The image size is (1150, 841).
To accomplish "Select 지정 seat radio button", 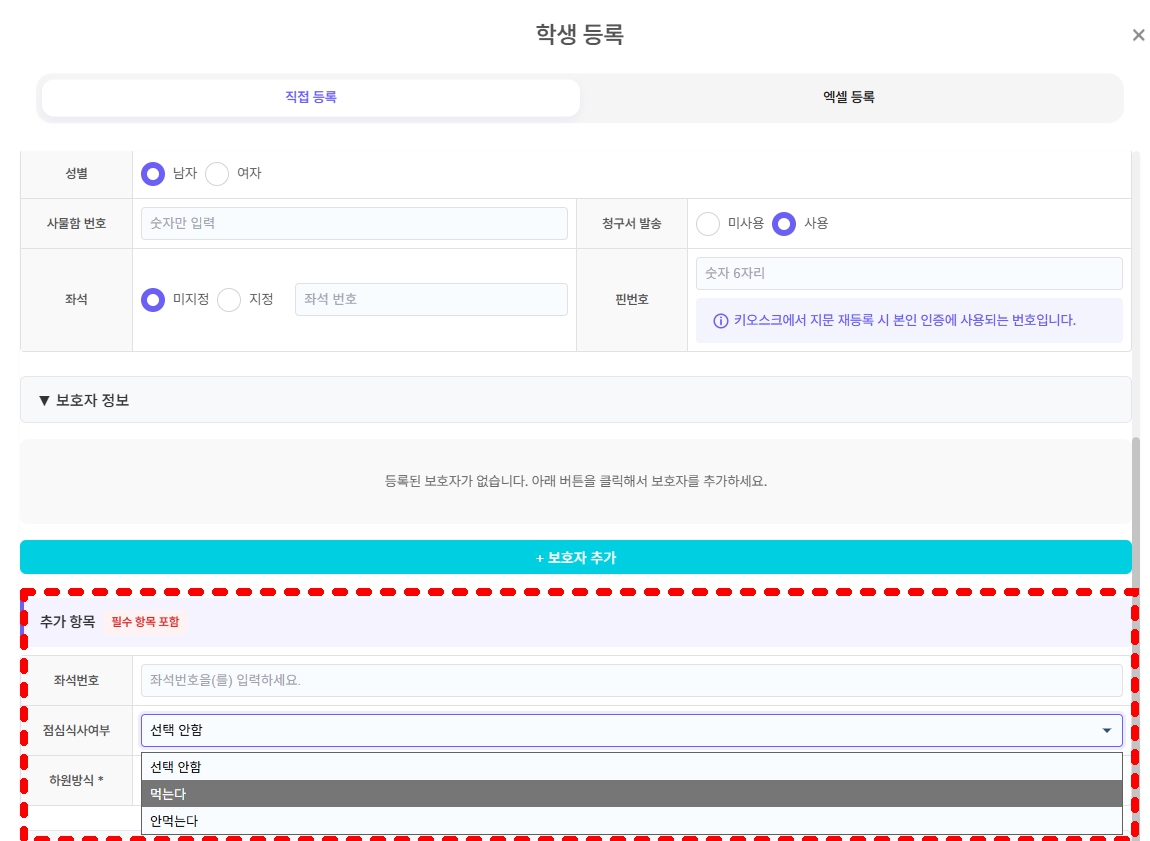I will (x=229, y=300).
